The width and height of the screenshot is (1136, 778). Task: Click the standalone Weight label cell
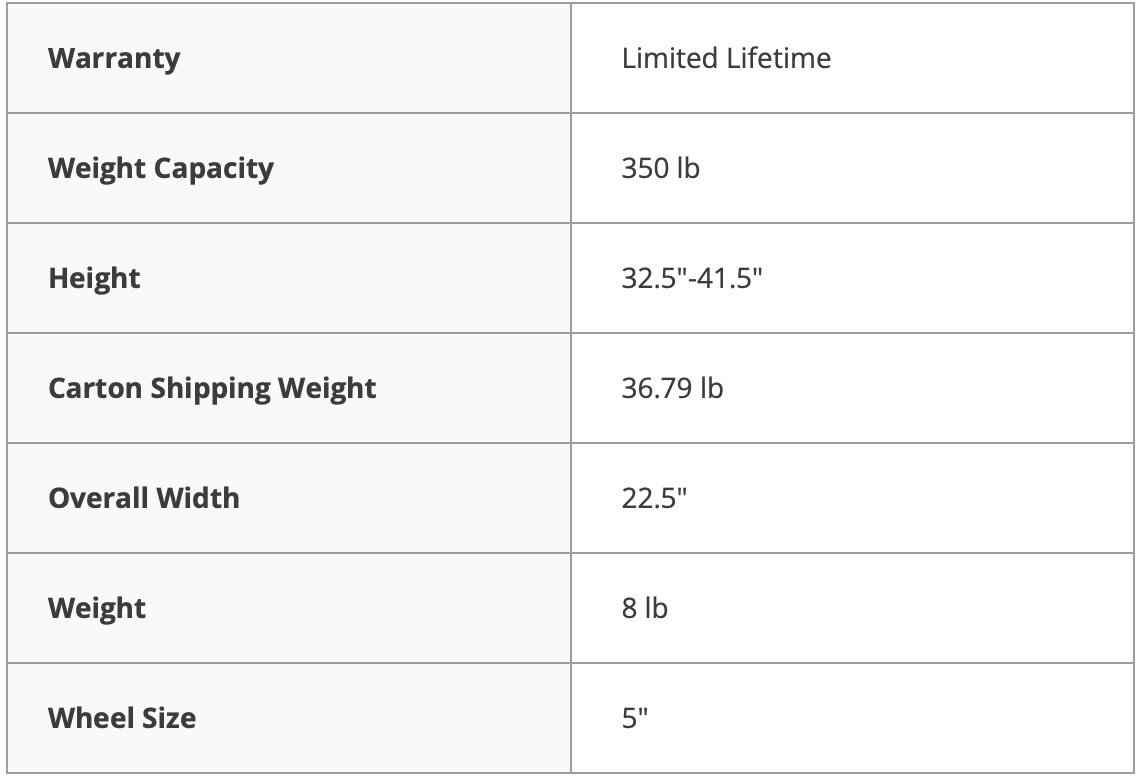pyautogui.click(x=97, y=608)
